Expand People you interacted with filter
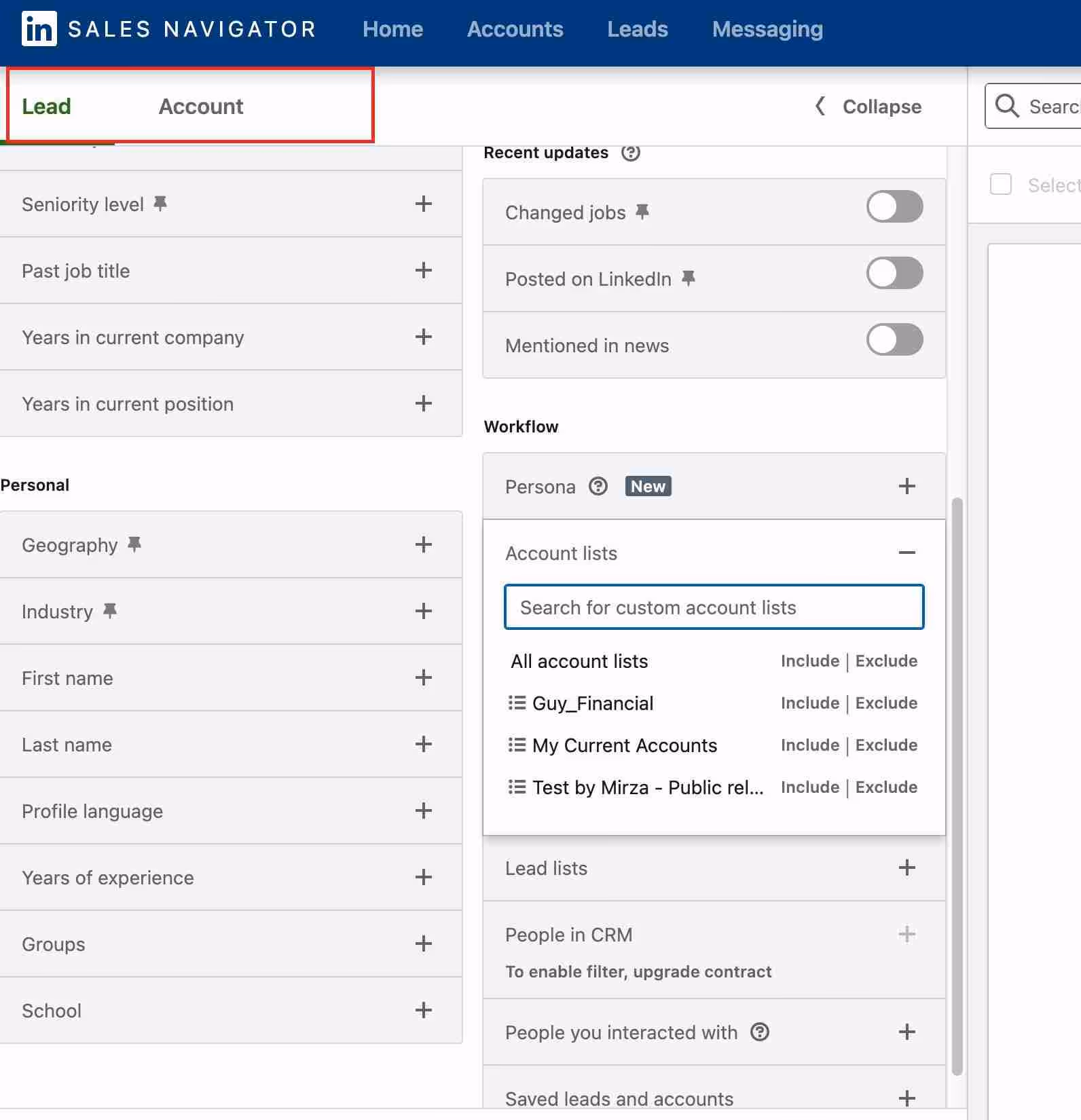 coord(907,1032)
